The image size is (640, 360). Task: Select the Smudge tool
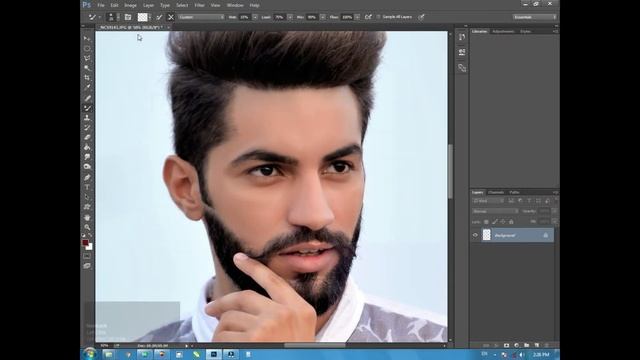coord(87,157)
